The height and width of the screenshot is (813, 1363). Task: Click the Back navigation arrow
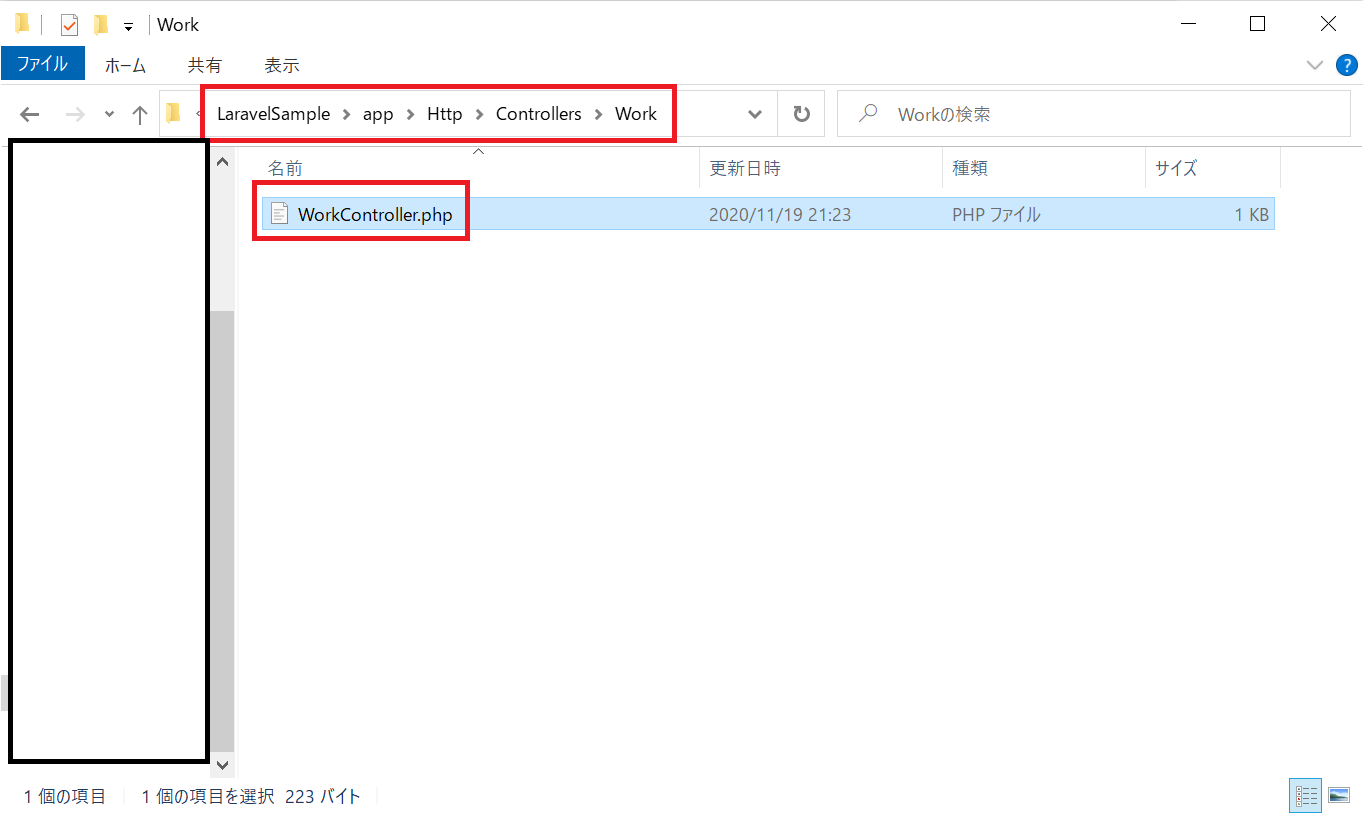coord(30,114)
